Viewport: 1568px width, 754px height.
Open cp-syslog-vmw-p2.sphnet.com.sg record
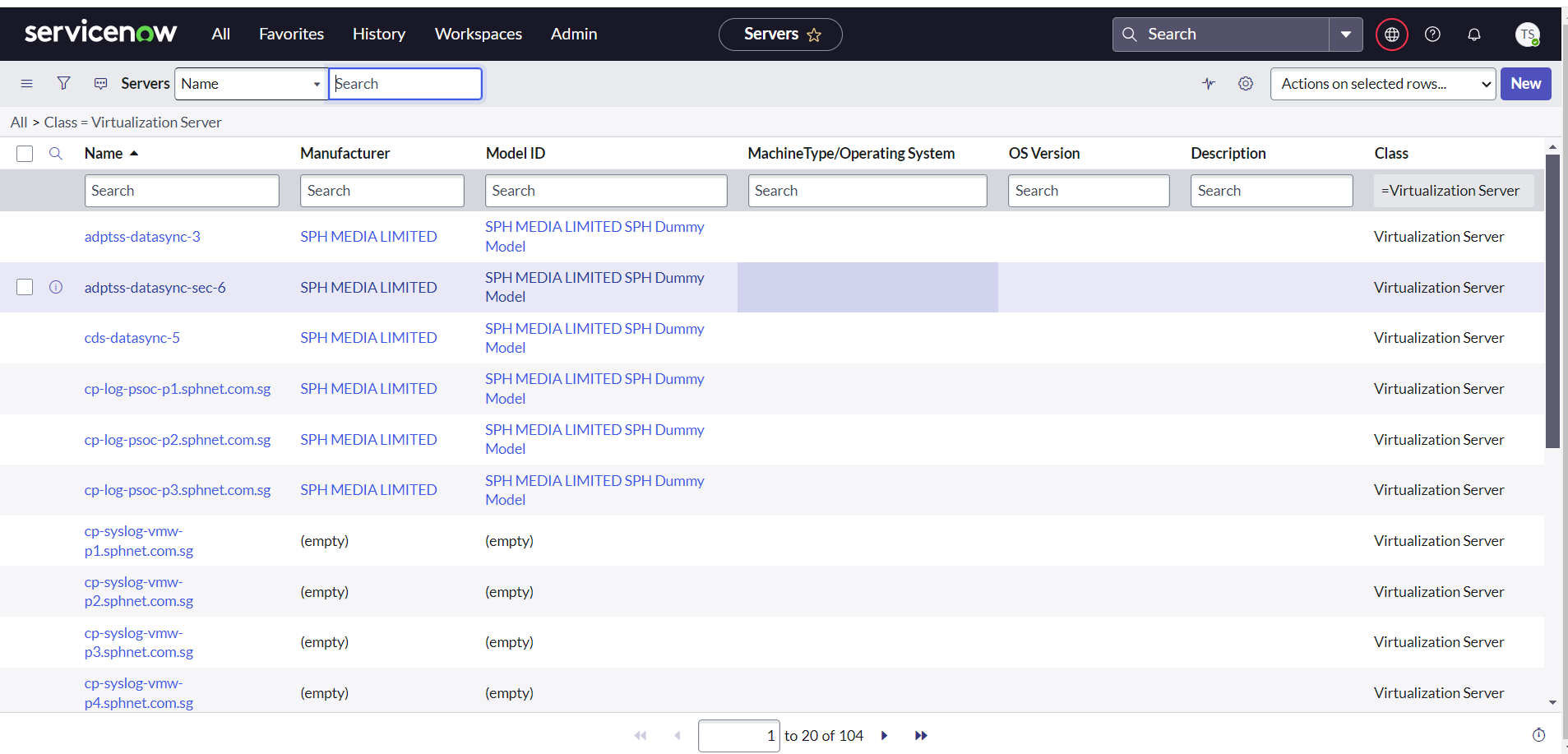coord(139,592)
